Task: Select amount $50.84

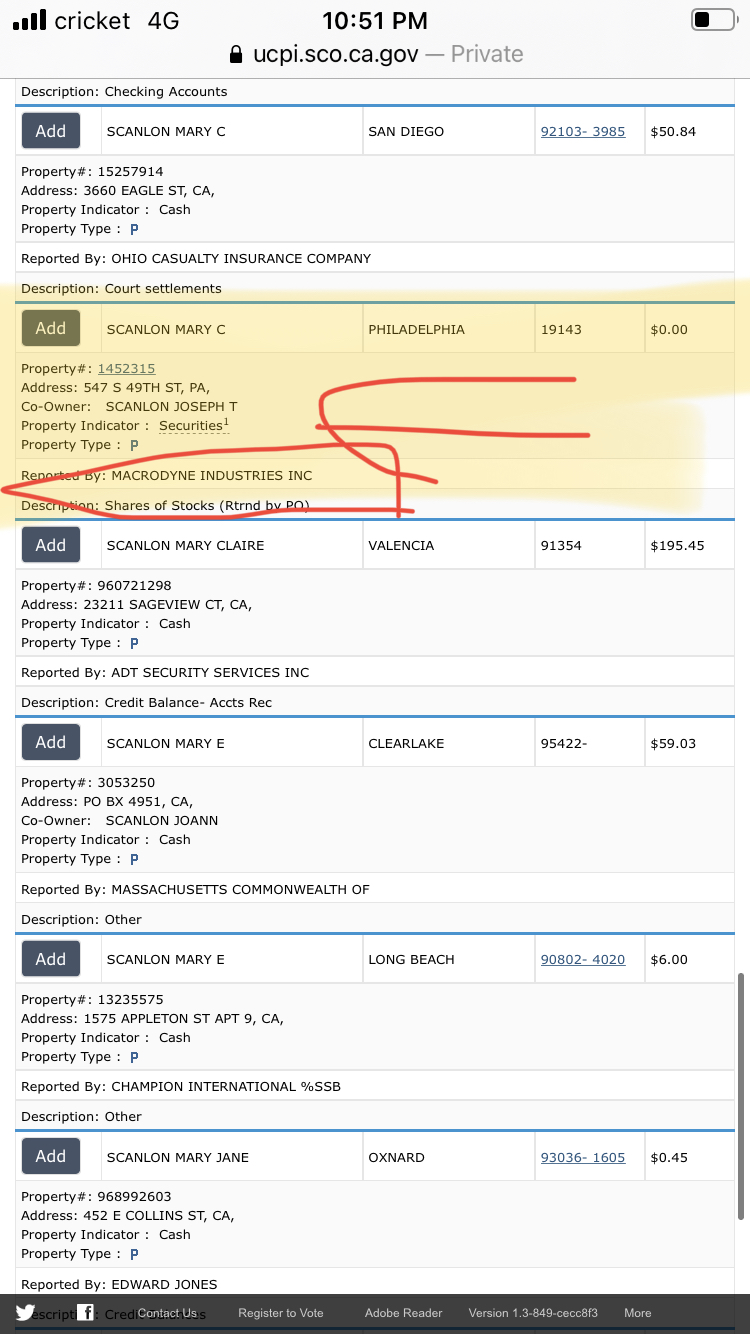Action: pos(673,131)
